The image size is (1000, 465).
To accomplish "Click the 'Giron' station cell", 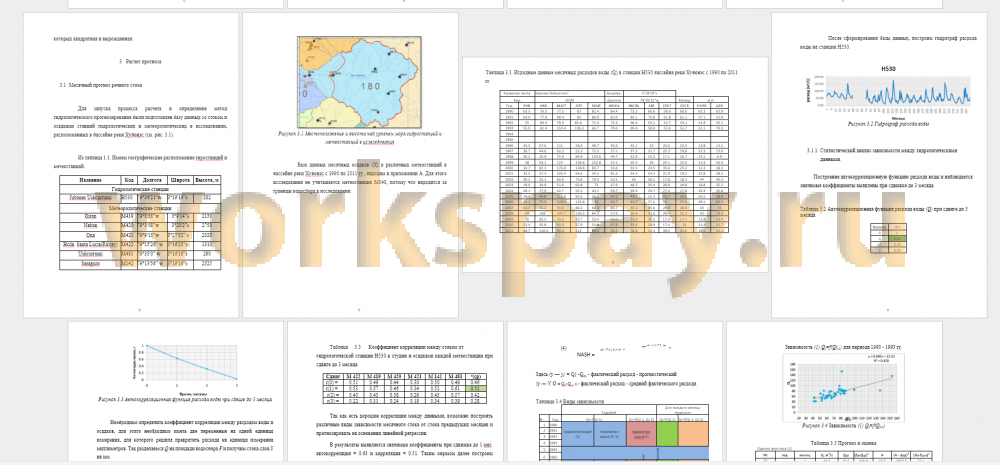I will [89, 217].
